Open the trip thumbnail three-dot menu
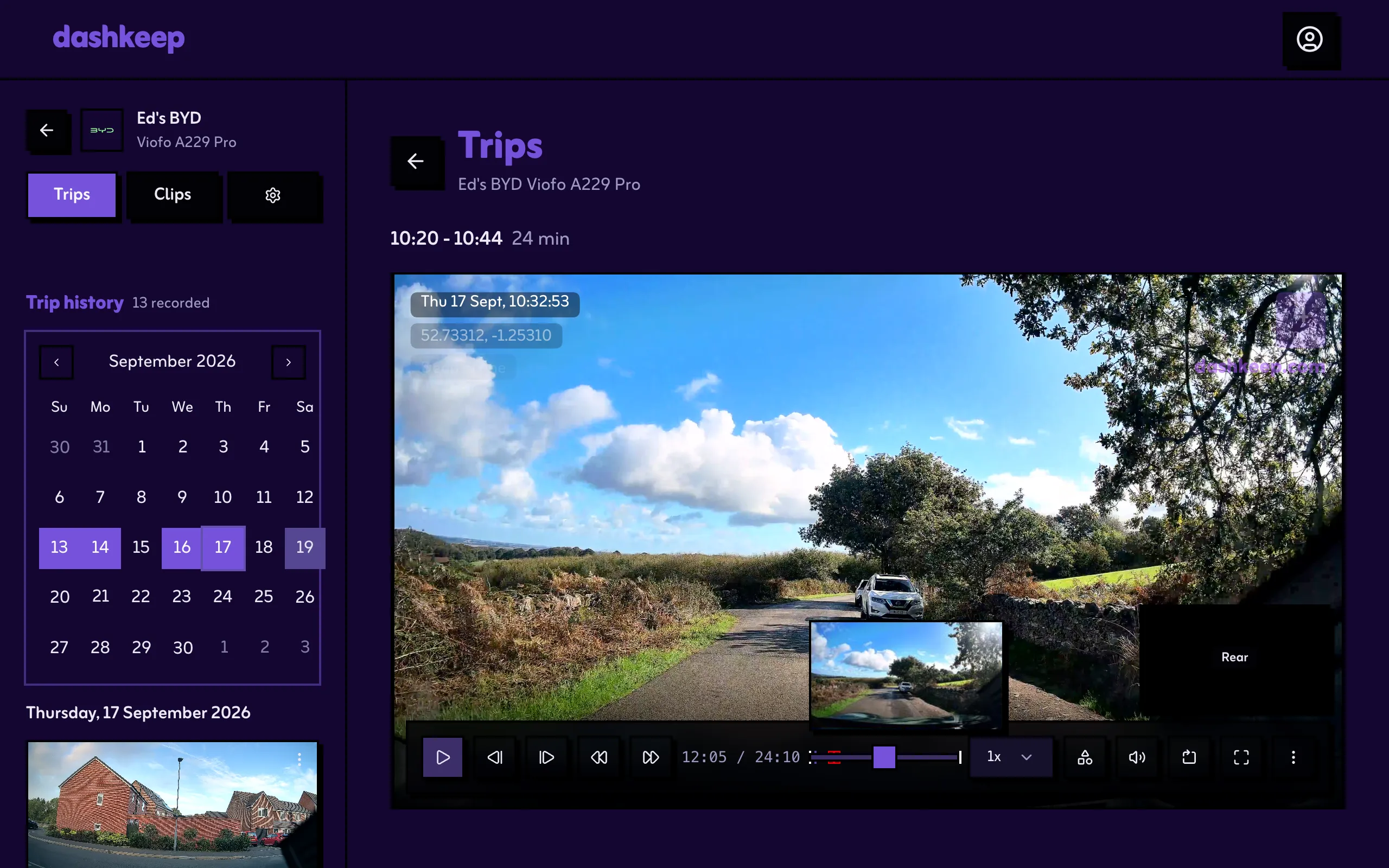This screenshot has width=1389, height=868. [x=299, y=760]
